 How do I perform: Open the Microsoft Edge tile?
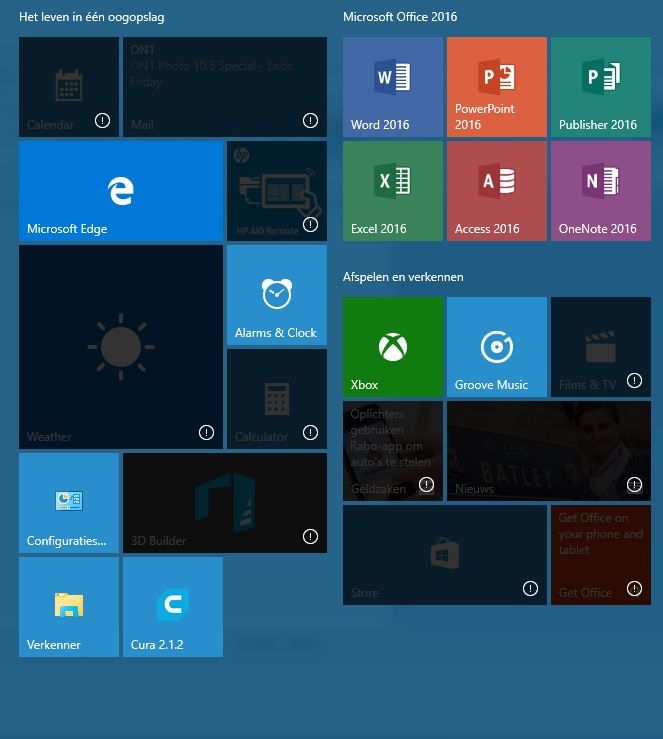[121, 191]
